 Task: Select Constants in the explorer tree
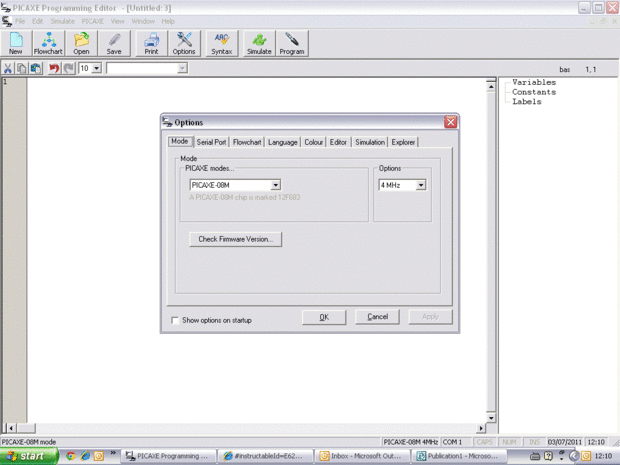tap(534, 92)
